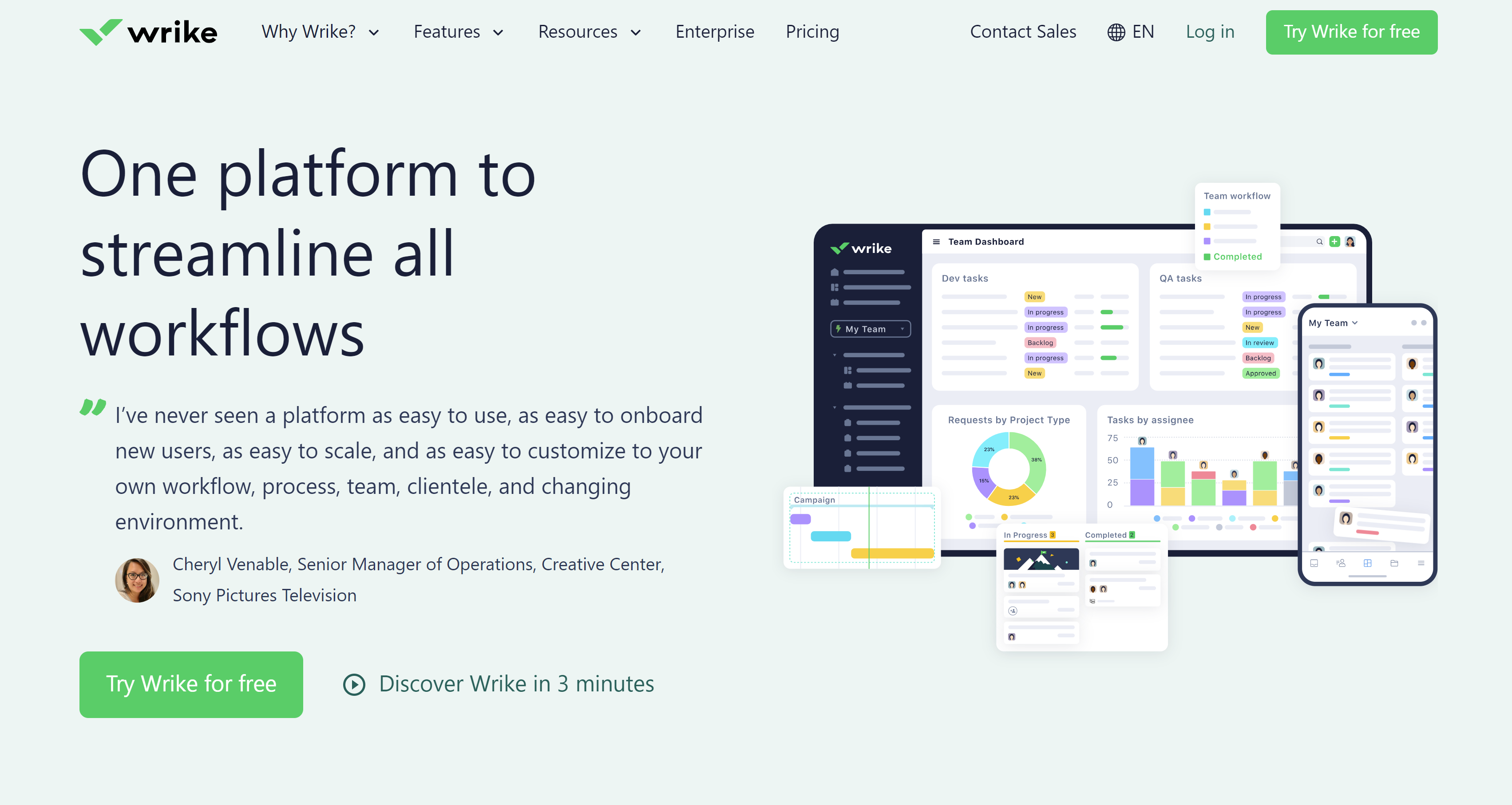Click the QA tasks heading
1512x805 pixels.
click(1180, 278)
